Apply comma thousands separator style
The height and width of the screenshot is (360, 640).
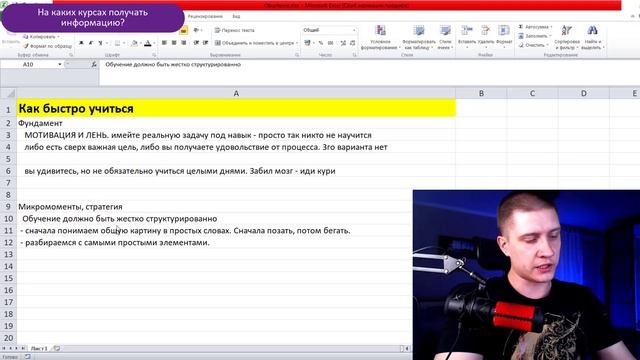(x=330, y=43)
